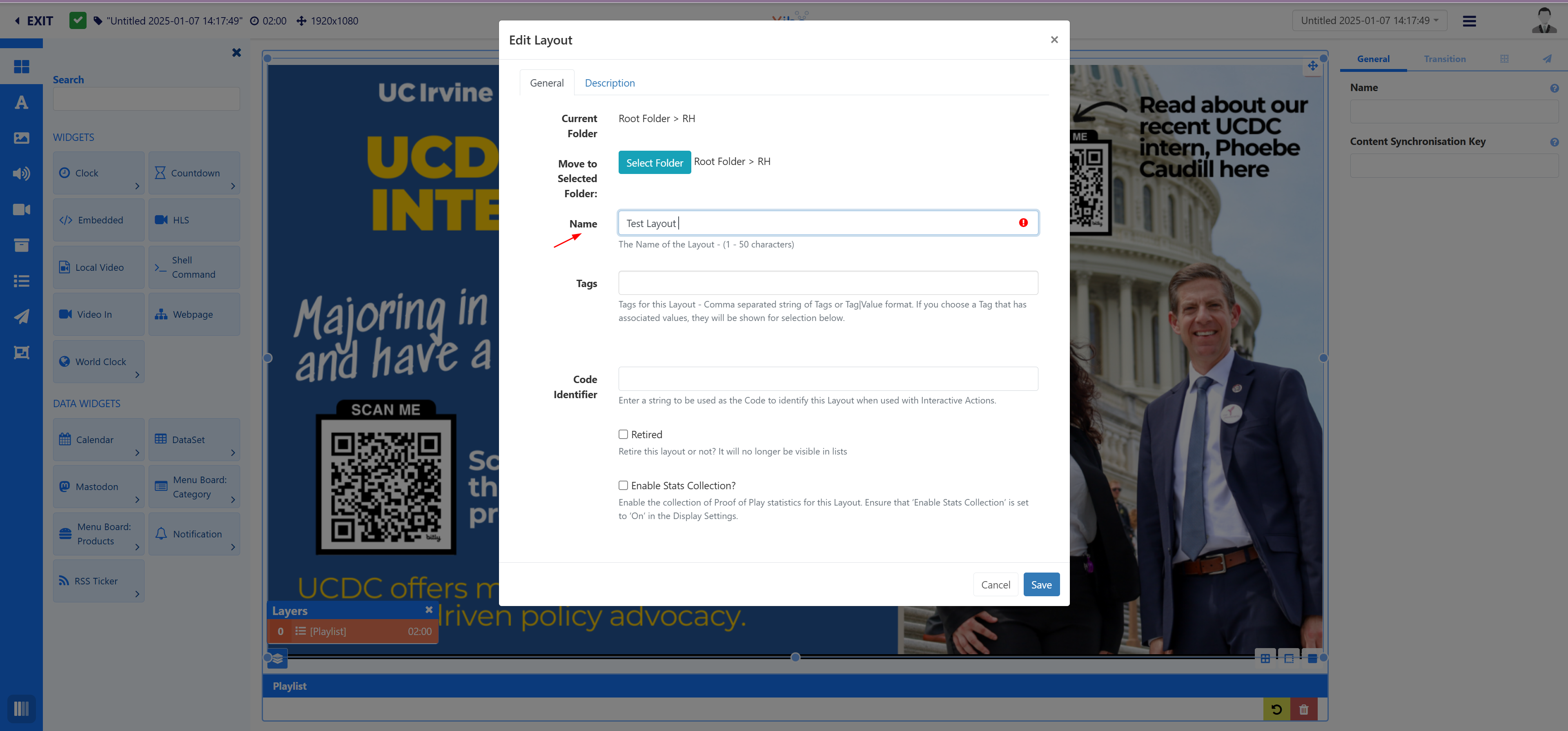Save the Edit Layout form
This screenshot has height=731, width=1568.
1041,585
